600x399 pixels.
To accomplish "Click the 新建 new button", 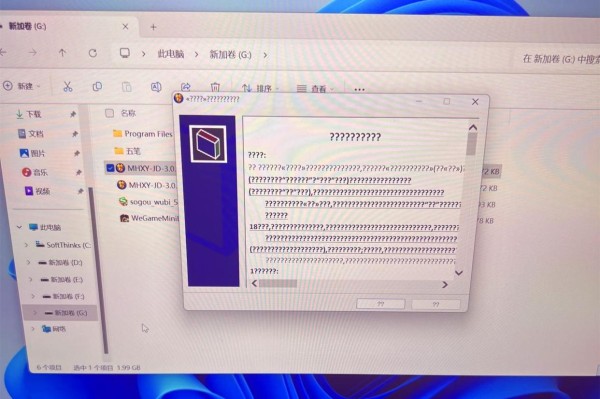I will click(22, 86).
